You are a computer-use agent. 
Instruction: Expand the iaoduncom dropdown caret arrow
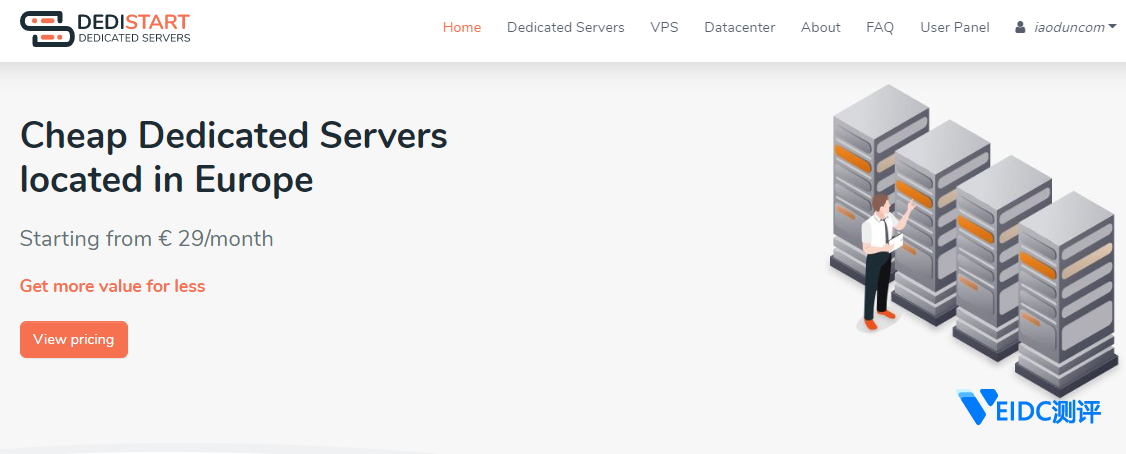click(x=1112, y=27)
